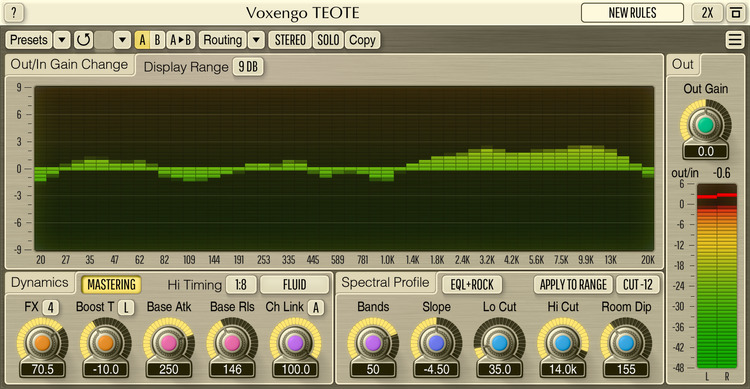Screen dimensions: 750x389
Task: Click the blank history button after undo
Action: [103, 40]
